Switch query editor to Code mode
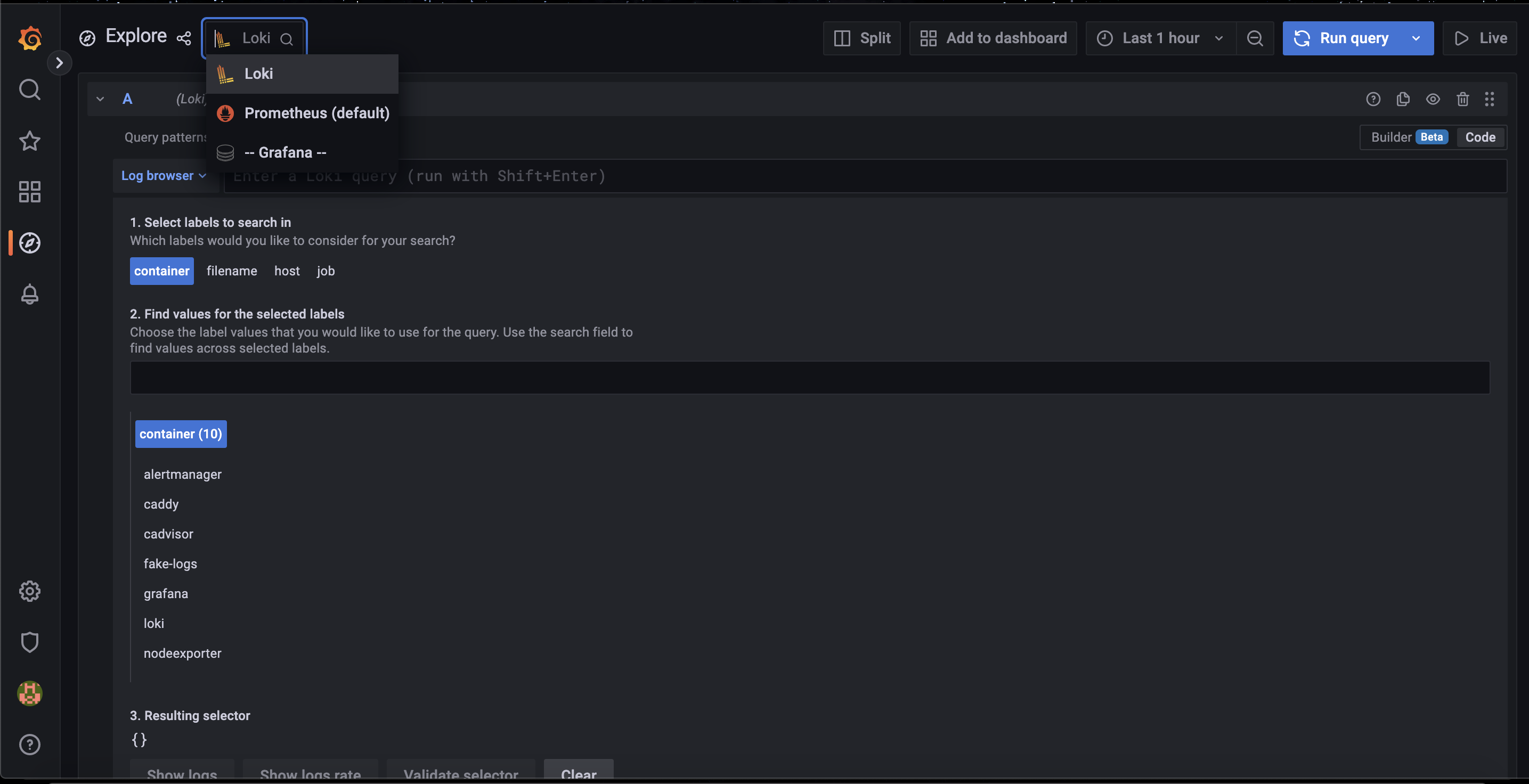 click(x=1480, y=137)
